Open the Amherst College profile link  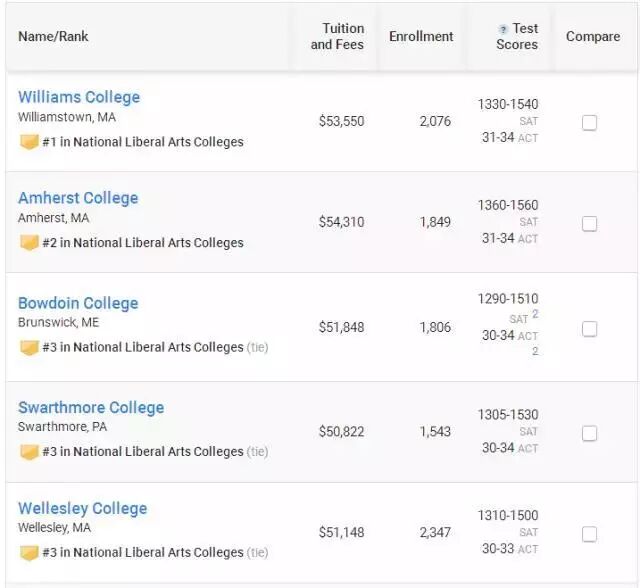pos(78,198)
